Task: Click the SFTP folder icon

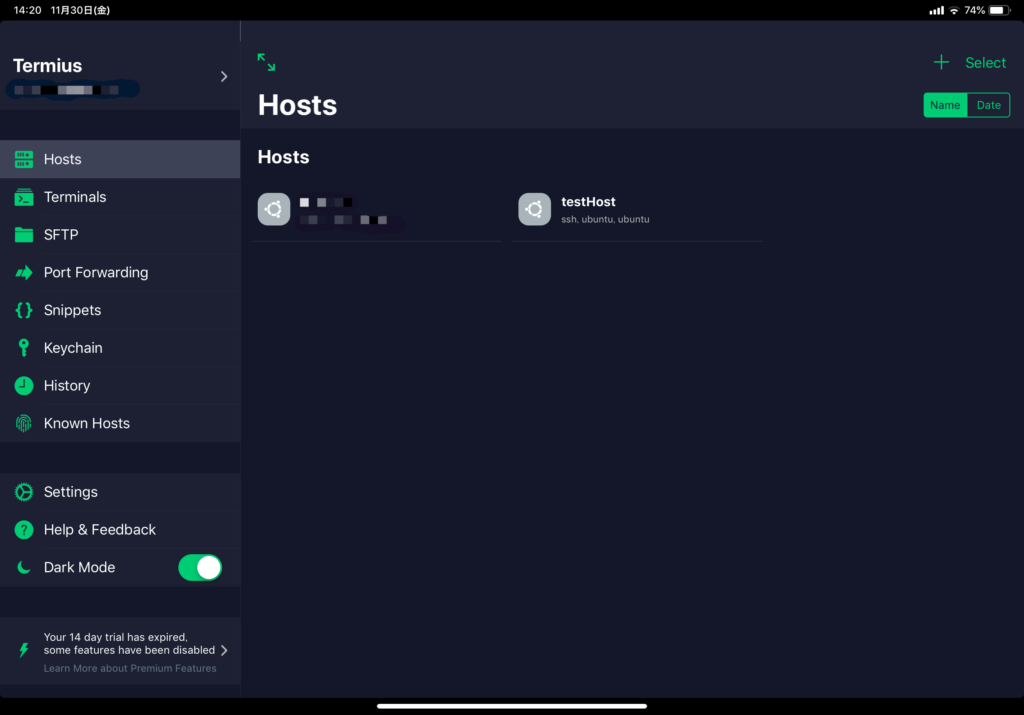Action: [24, 234]
